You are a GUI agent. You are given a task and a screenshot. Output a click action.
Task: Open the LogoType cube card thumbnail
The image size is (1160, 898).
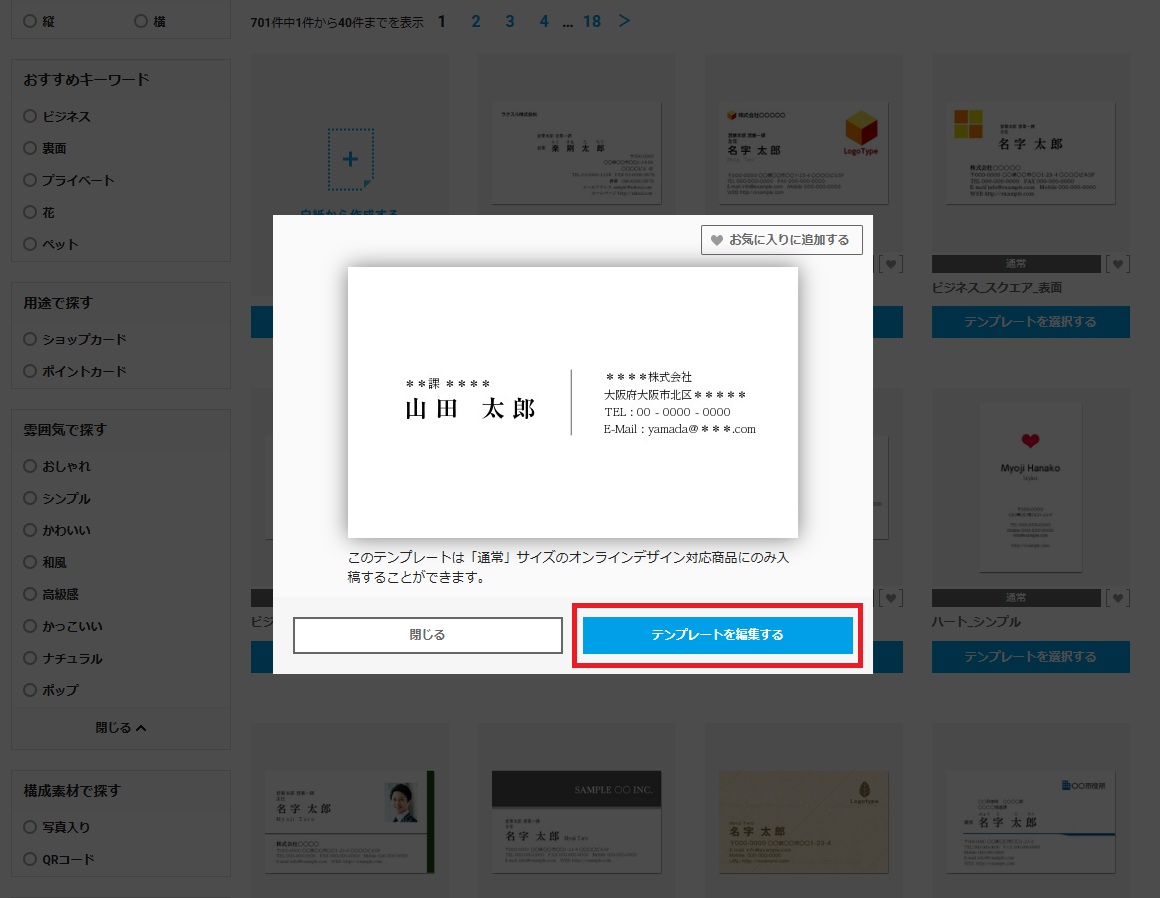click(x=803, y=153)
